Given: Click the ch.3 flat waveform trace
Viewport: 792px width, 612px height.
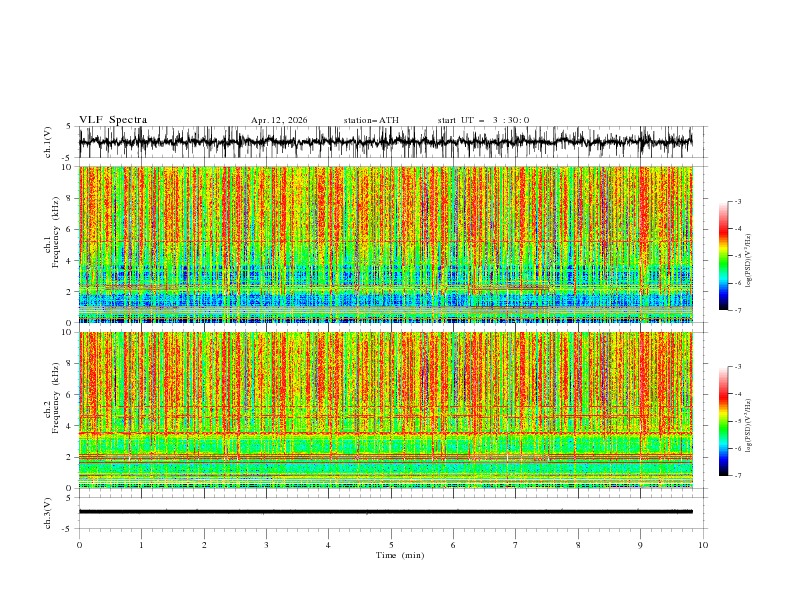Looking at the screenshot, I should coord(385,512).
